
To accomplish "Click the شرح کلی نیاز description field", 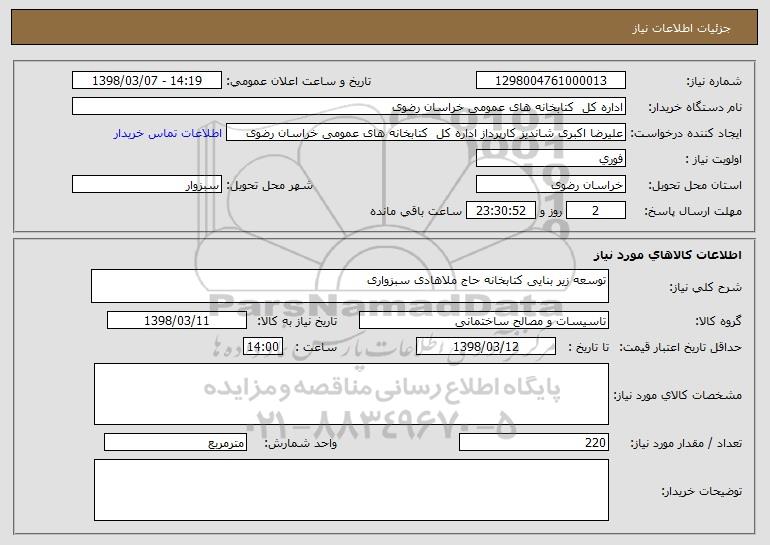I will 357,285.
